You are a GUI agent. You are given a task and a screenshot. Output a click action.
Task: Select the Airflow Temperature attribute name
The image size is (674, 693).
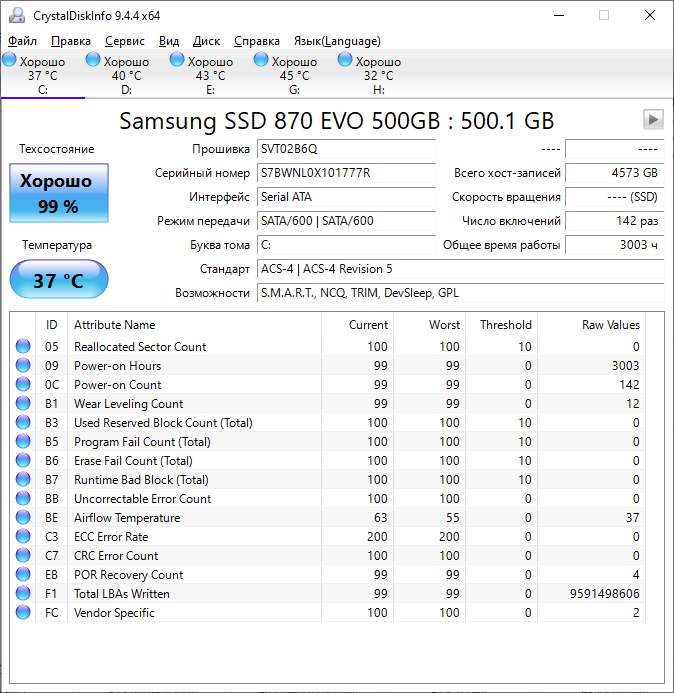coord(127,518)
